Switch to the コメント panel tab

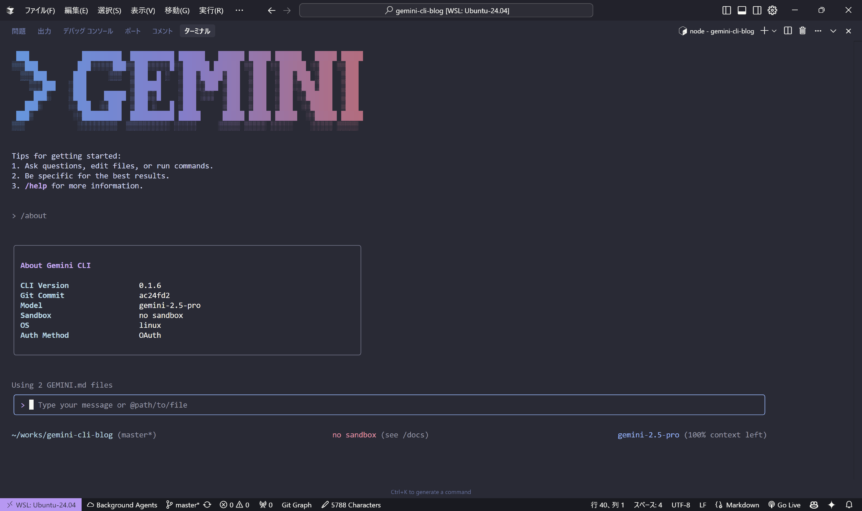162,31
